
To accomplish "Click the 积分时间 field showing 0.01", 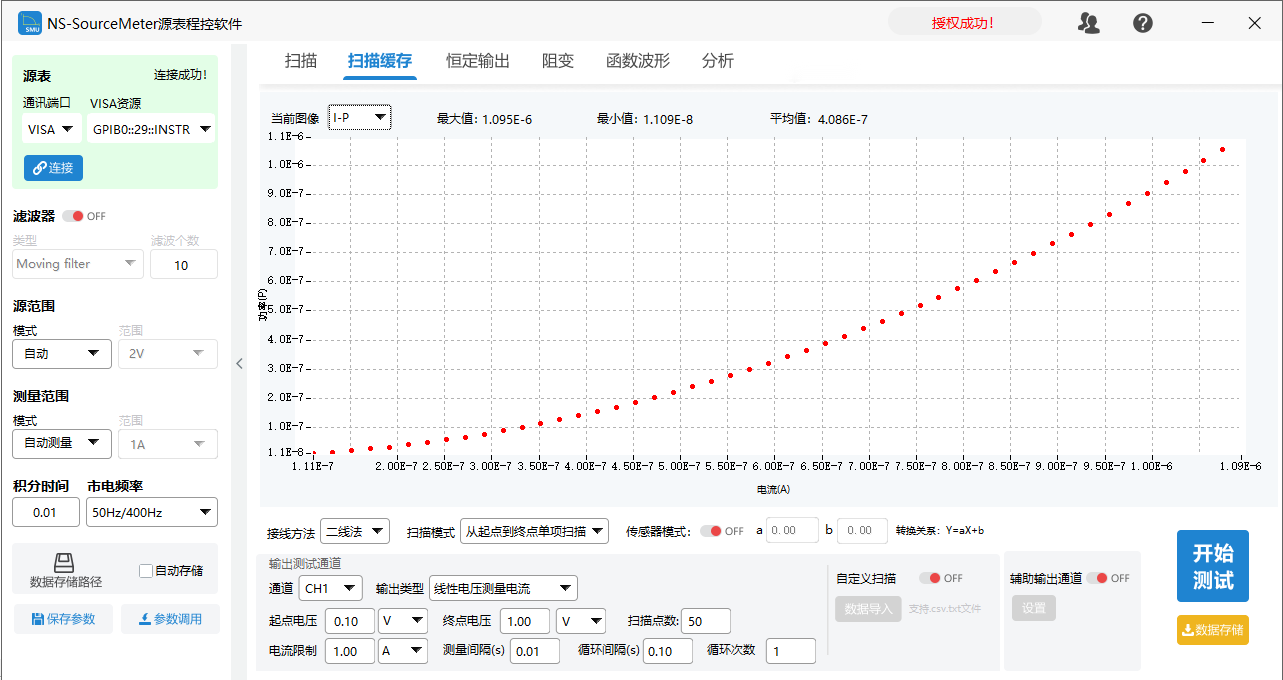I will pyautogui.click(x=46, y=512).
